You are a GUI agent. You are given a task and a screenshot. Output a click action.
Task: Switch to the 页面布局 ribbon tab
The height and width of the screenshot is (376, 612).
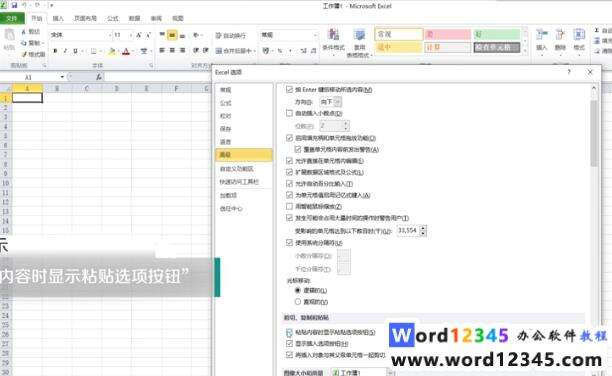(85, 18)
